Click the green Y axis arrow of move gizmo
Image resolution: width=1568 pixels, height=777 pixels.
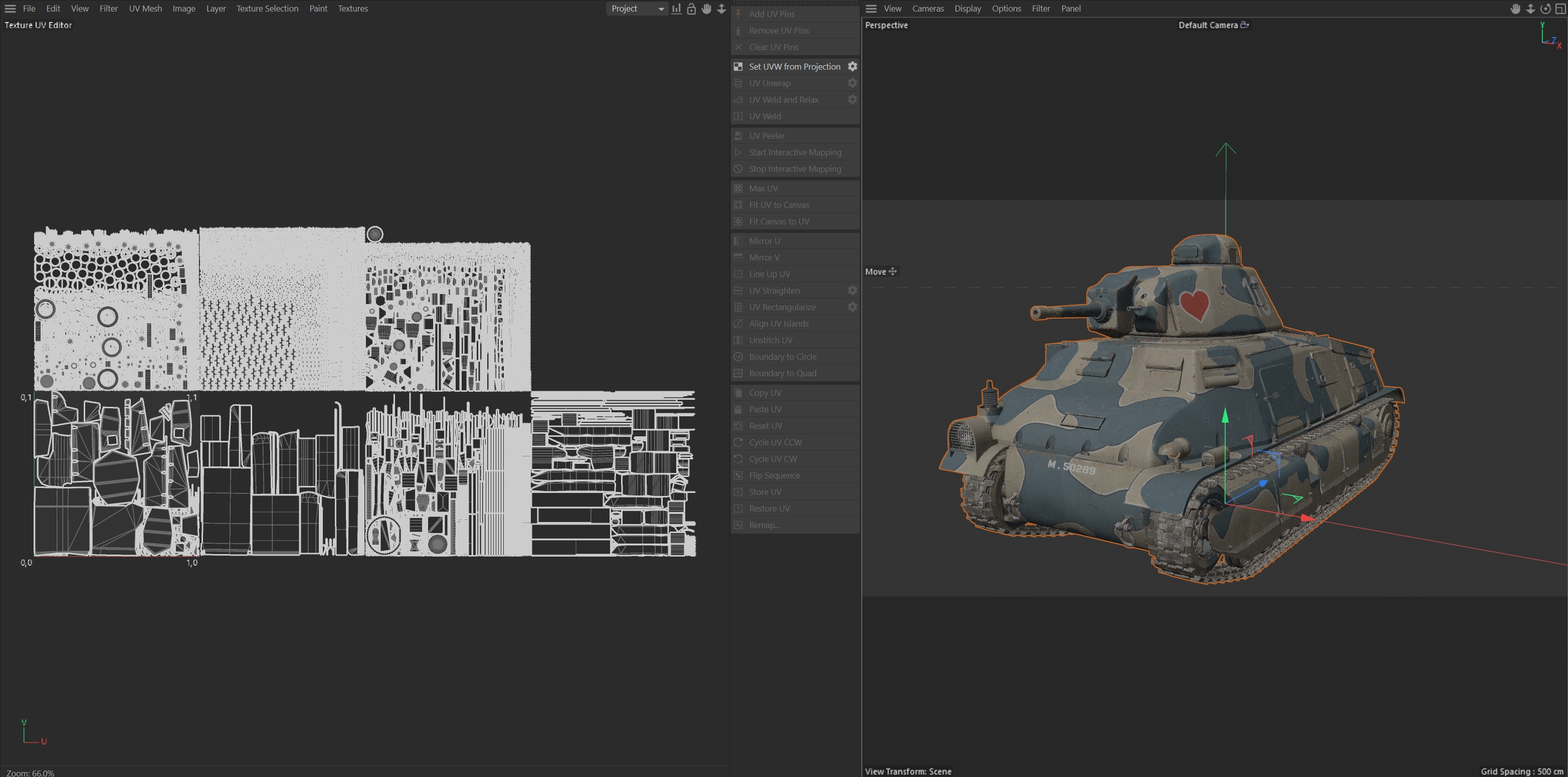[x=1225, y=416]
